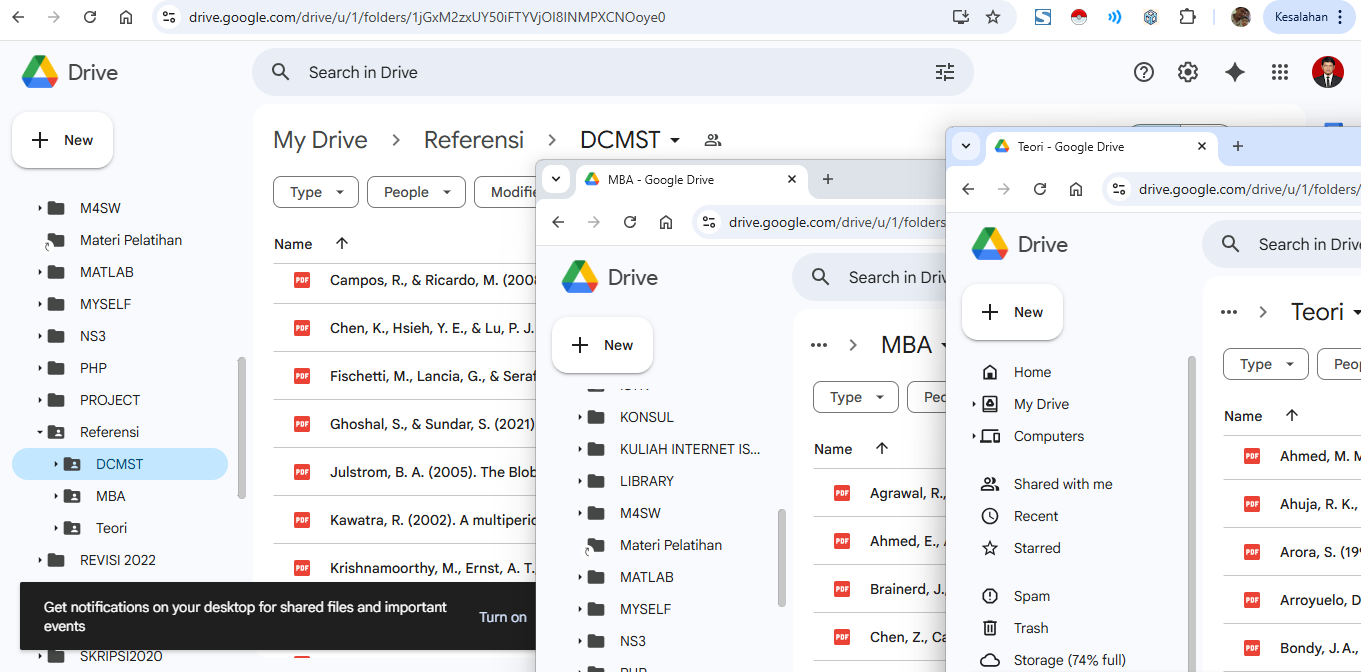Click Turn on for desktop notifications
Viewport: 1361px width, 672px height.
[x=502, y=617]
